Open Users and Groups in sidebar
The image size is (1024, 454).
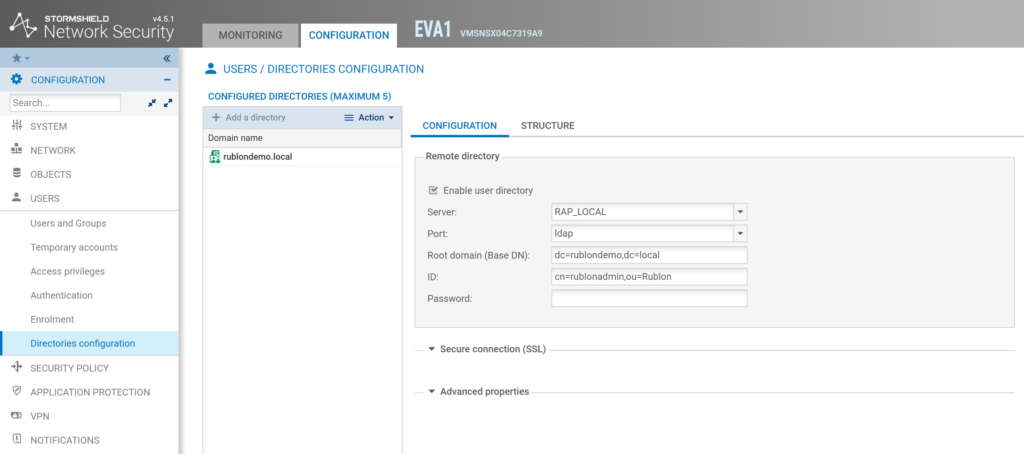pos(68,223)
